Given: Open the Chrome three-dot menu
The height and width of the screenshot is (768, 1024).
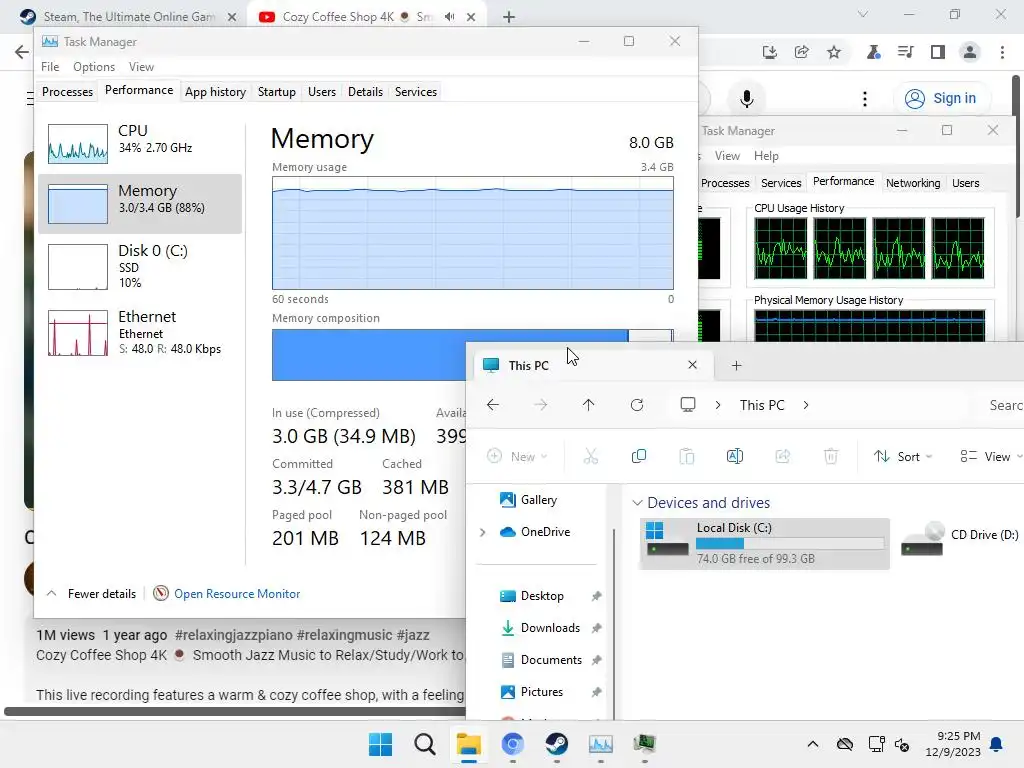Looking at the screenshot, I should coord(1002,52).
